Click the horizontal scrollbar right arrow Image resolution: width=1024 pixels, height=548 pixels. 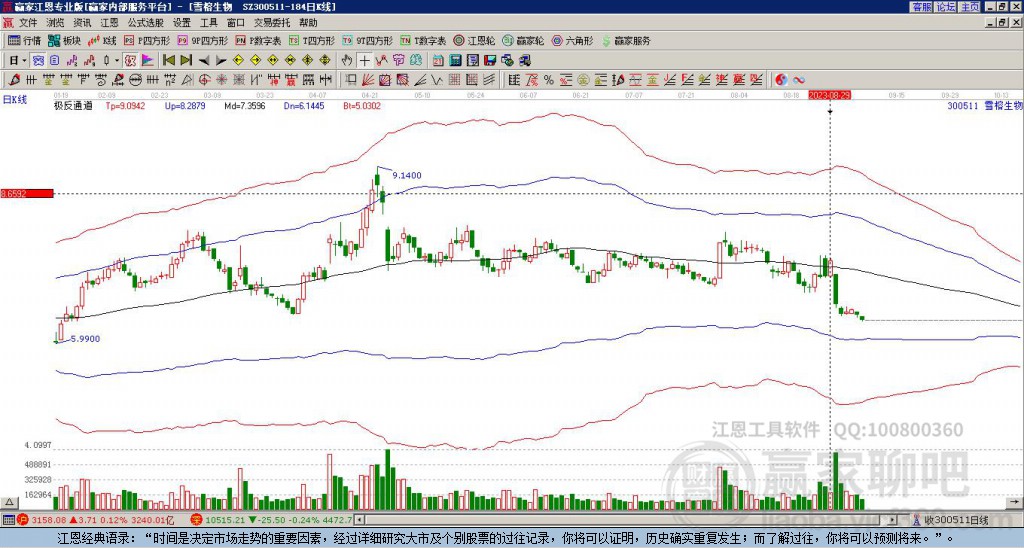pyautogui.click(x=892, y=520)
